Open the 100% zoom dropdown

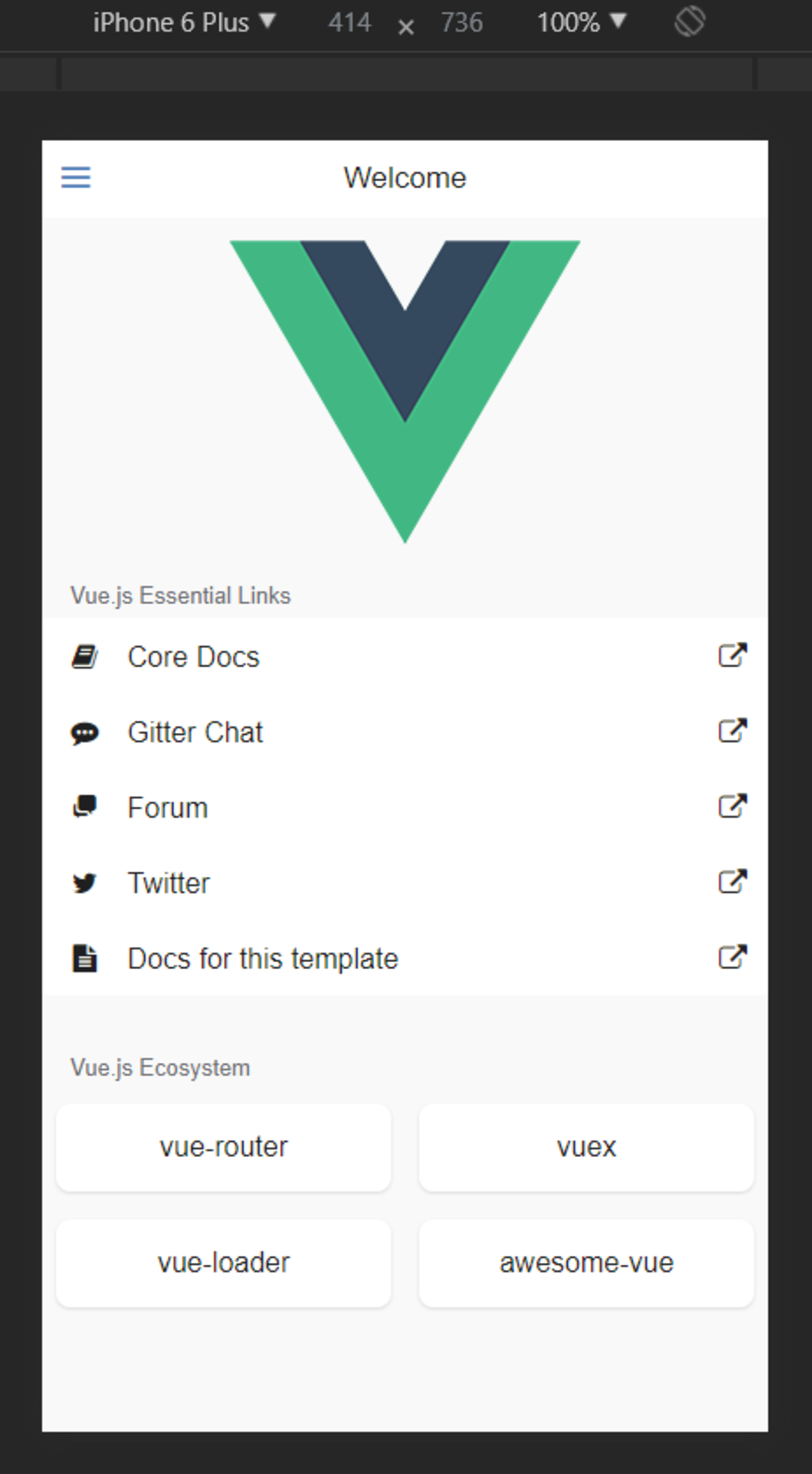coord(581,22)
